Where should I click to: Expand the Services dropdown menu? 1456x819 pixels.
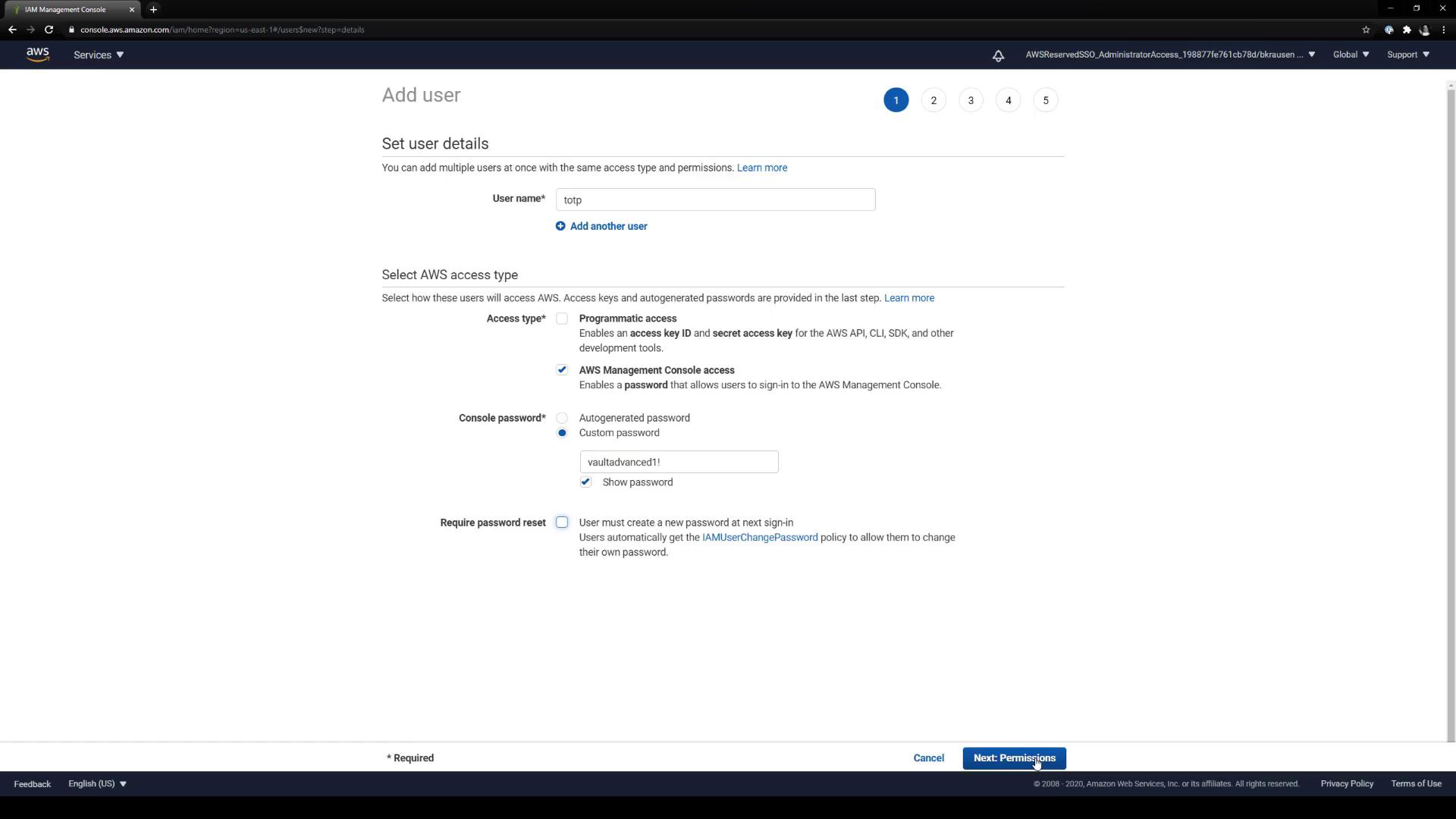[x=99, y=55]
